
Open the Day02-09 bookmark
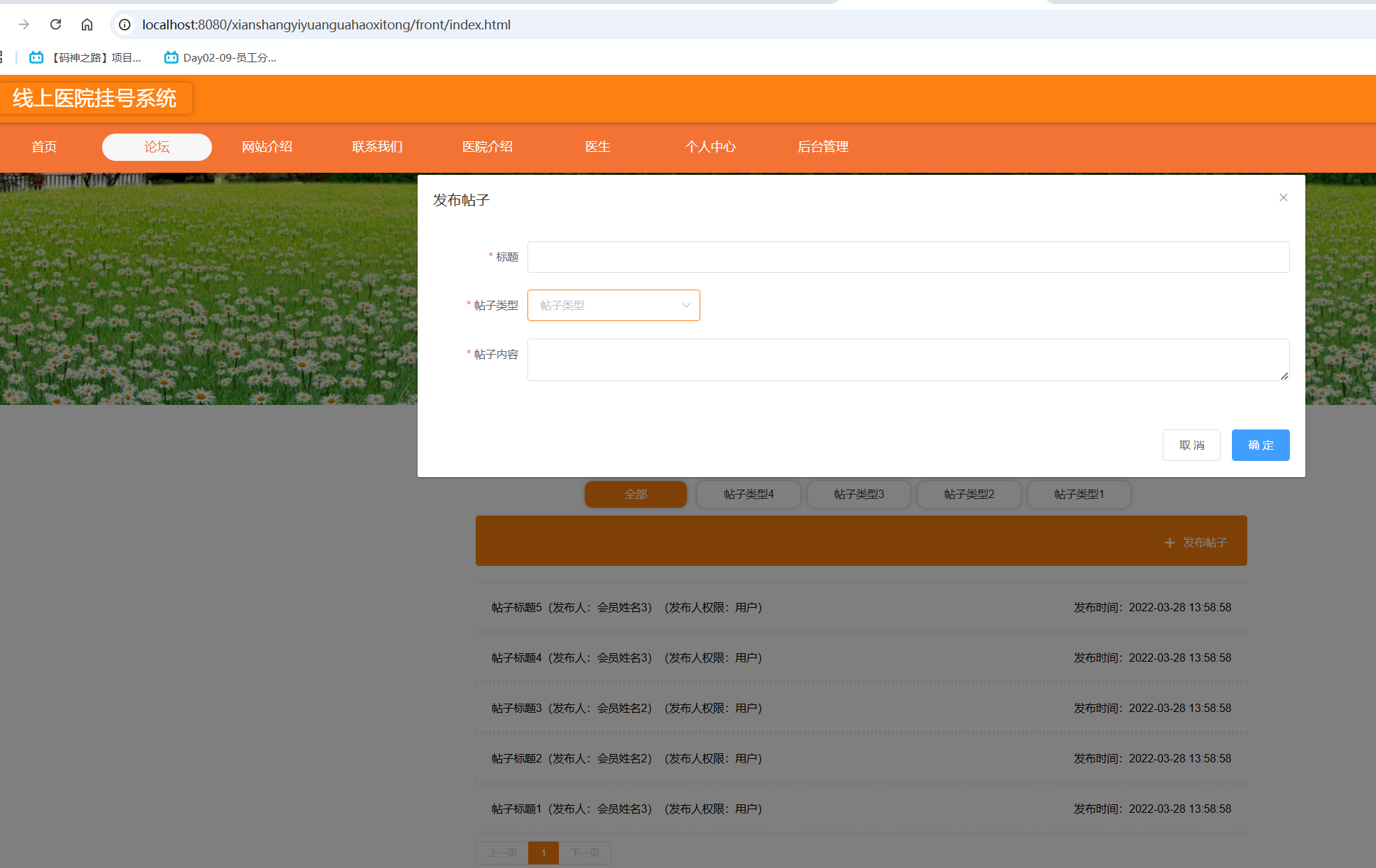(x=220, y=57)
